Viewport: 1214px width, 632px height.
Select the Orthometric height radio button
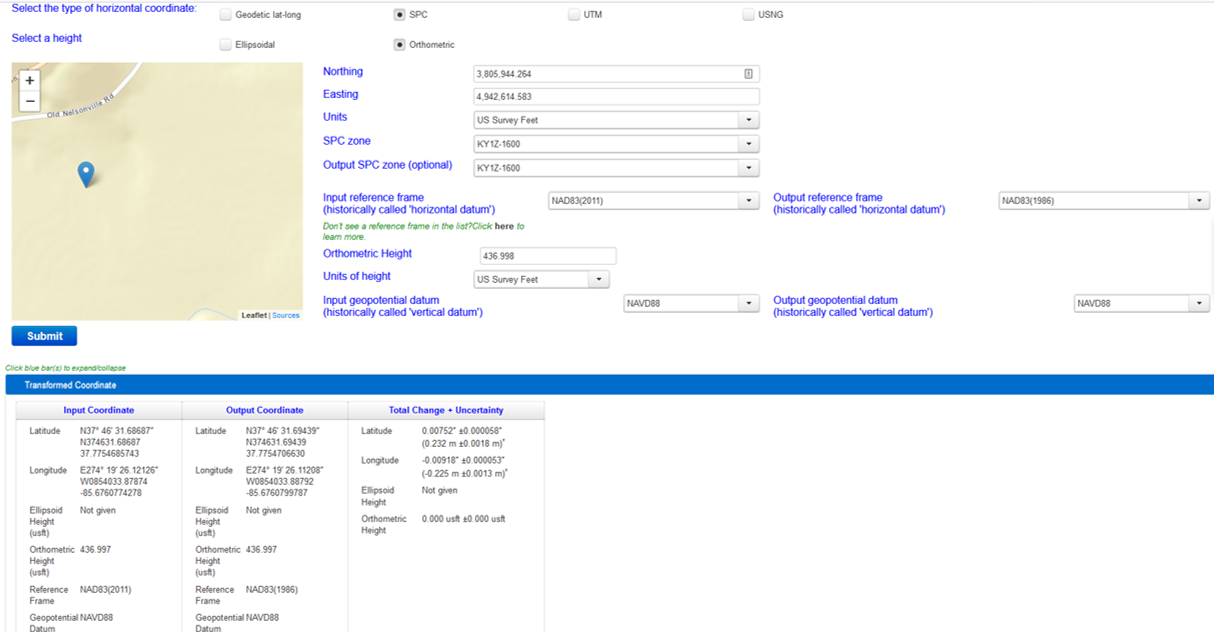399,44
